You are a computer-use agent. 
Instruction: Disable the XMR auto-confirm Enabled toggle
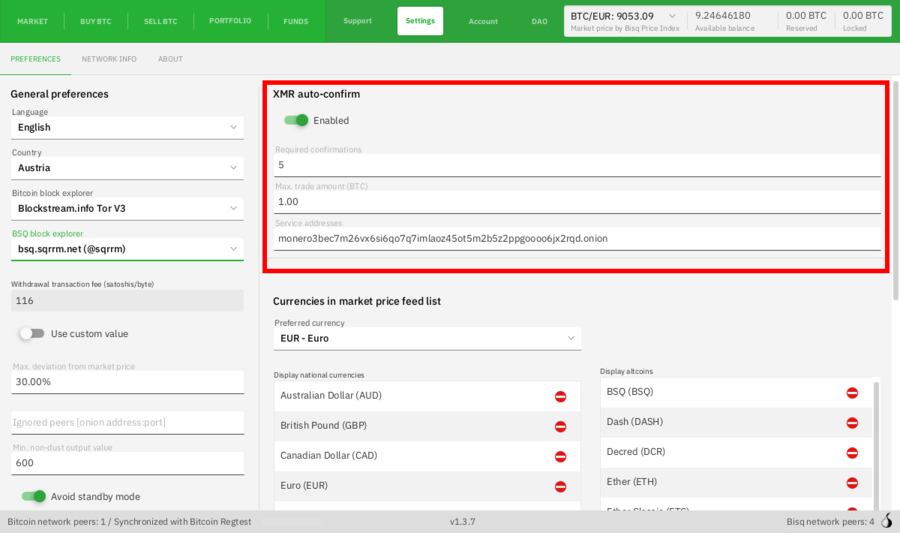(296, 120)
